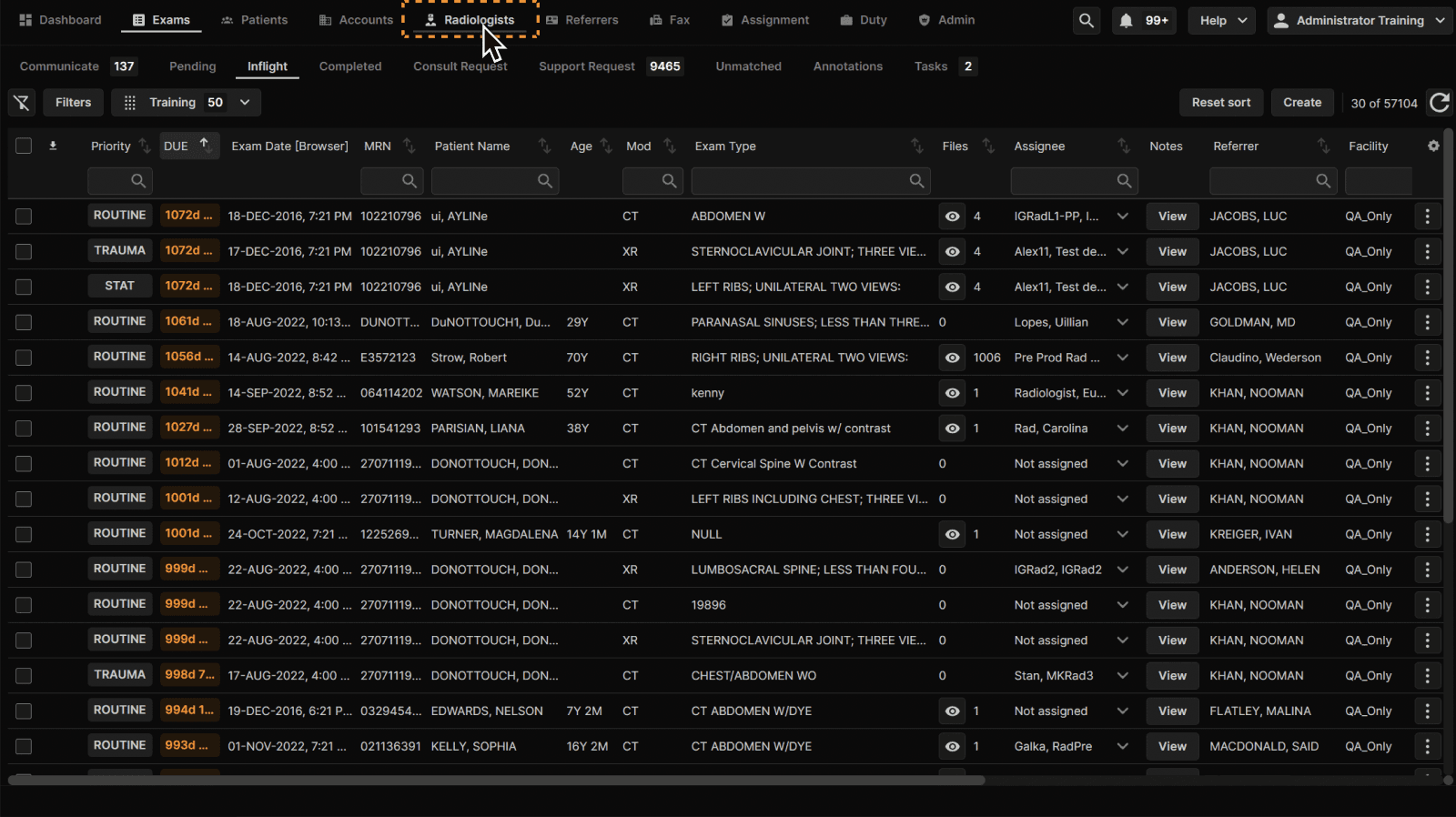The image size is (1456, 817).
Task: Refresh the exam list
Action: pyautogui.click(x=1440, y=103)
